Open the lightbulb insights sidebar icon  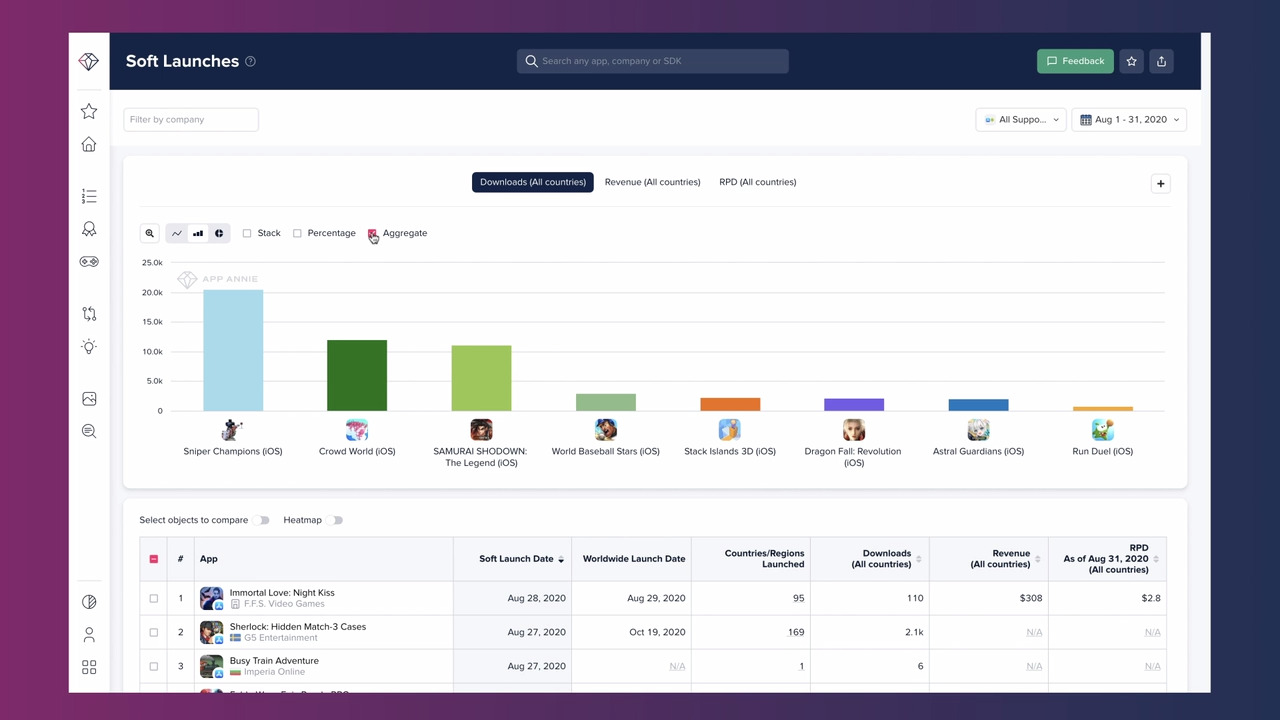pos(89,347)
